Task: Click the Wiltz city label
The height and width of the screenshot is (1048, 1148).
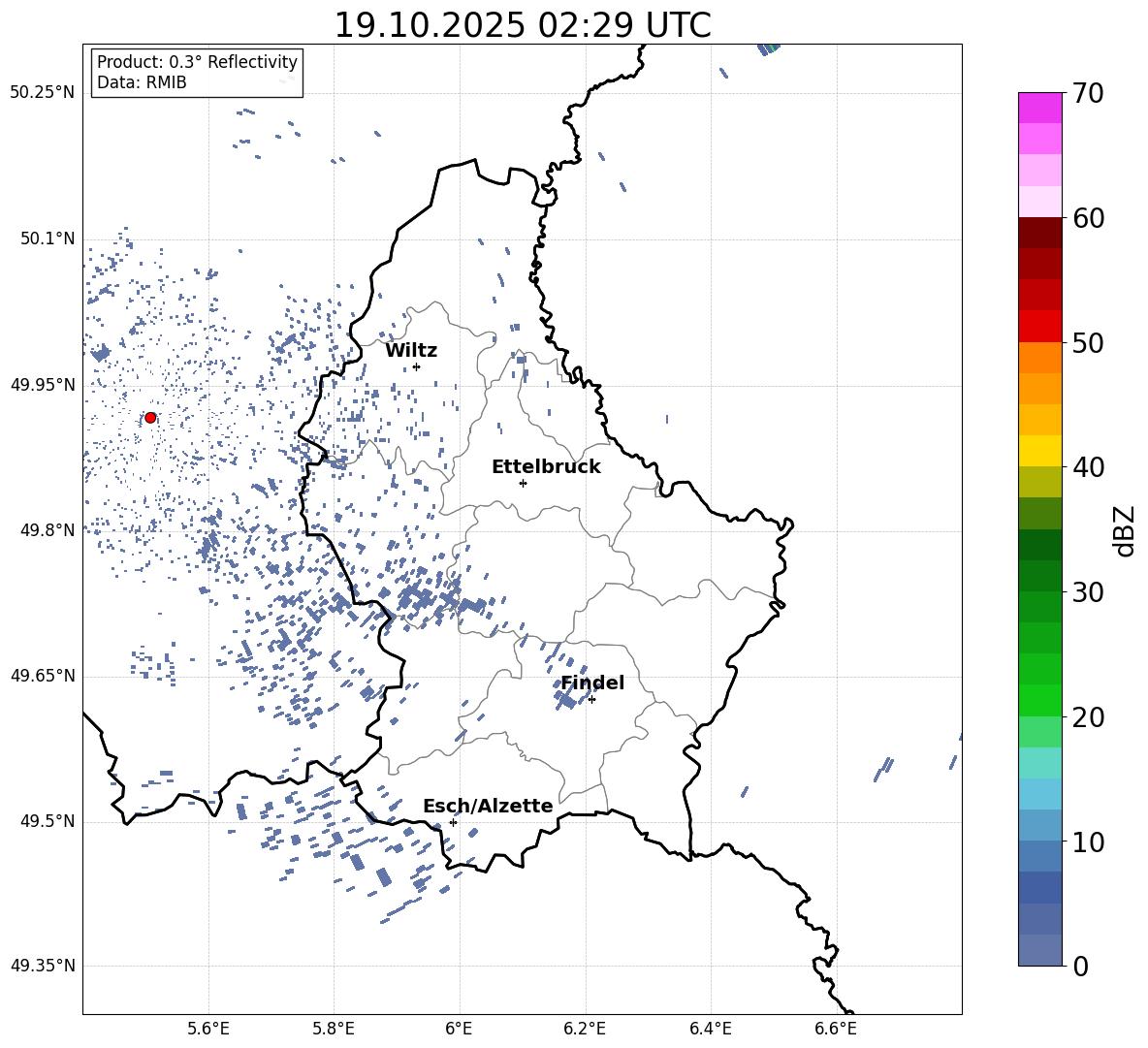Action: [411, 351]
